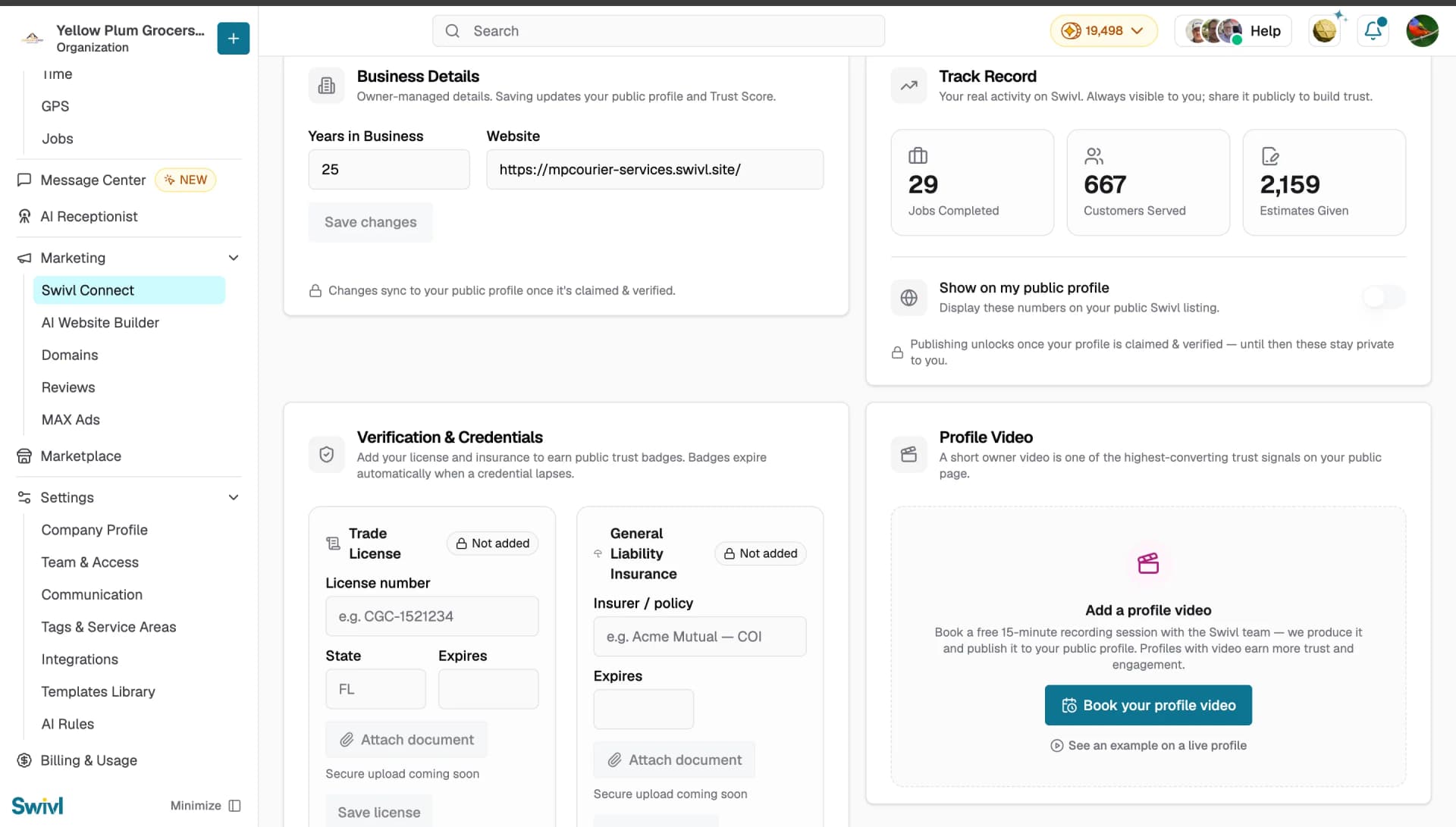Open the user profile avatar menu
Image resolution: width=1456 pixels, height=827 pixels.
coord(1422,31)
